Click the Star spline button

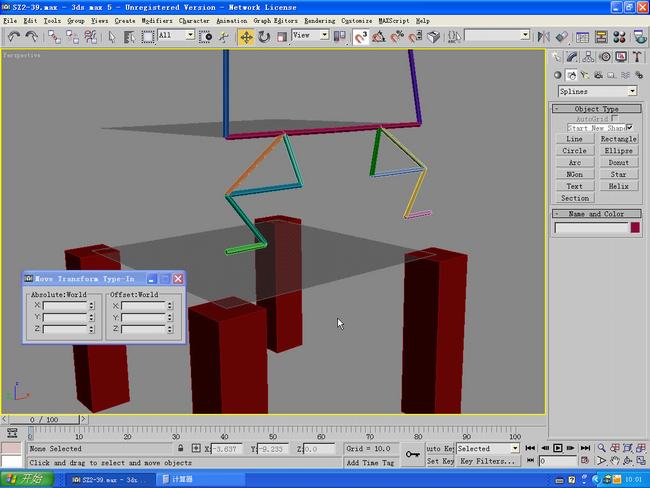tap(618, 174)
